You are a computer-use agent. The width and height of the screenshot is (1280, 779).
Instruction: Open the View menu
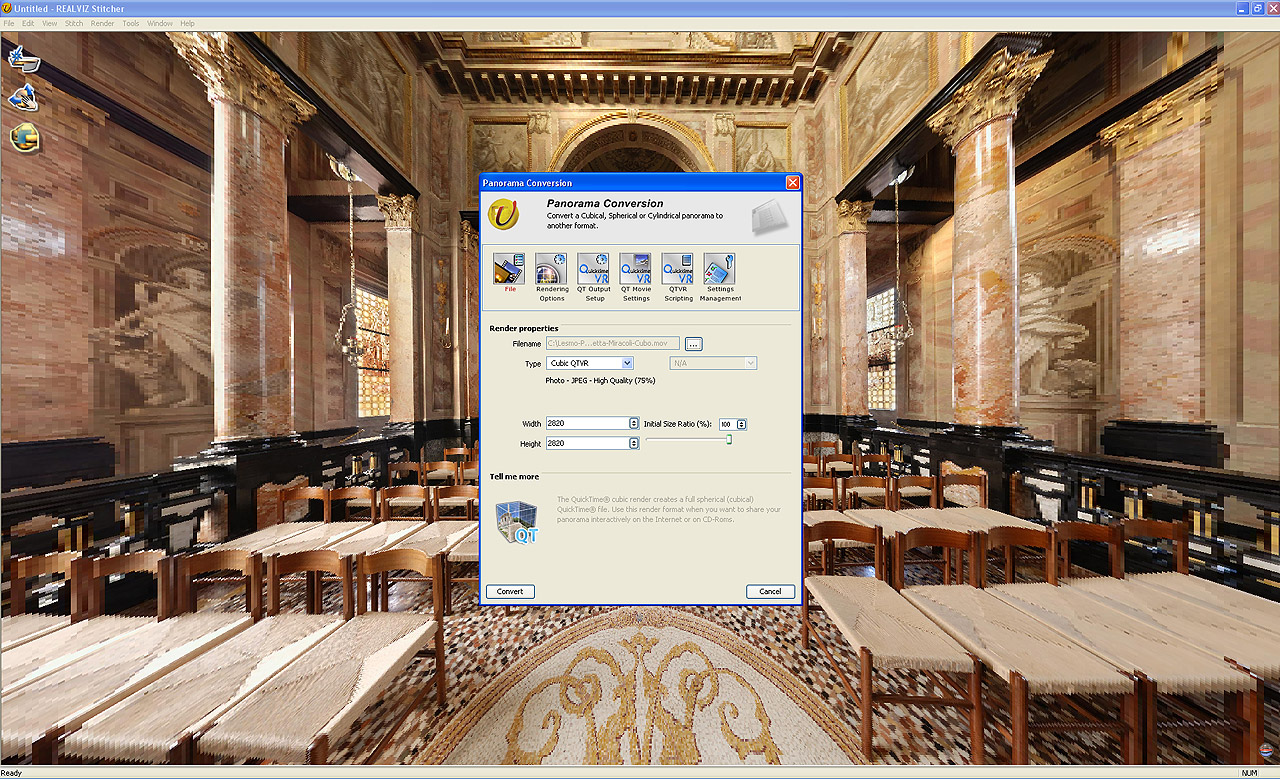pyautogui.click(x=49, y=23)
